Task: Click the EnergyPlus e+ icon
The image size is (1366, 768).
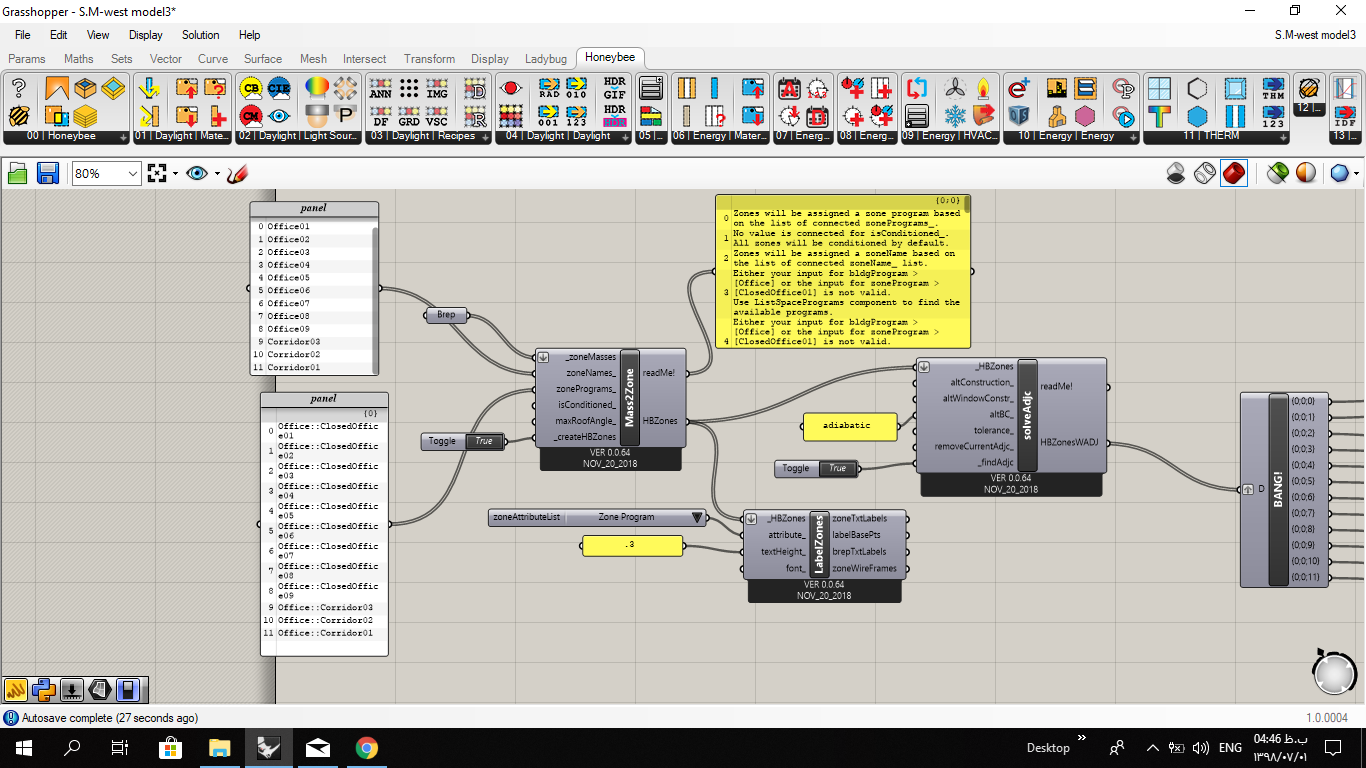Action: [1018, 88]
